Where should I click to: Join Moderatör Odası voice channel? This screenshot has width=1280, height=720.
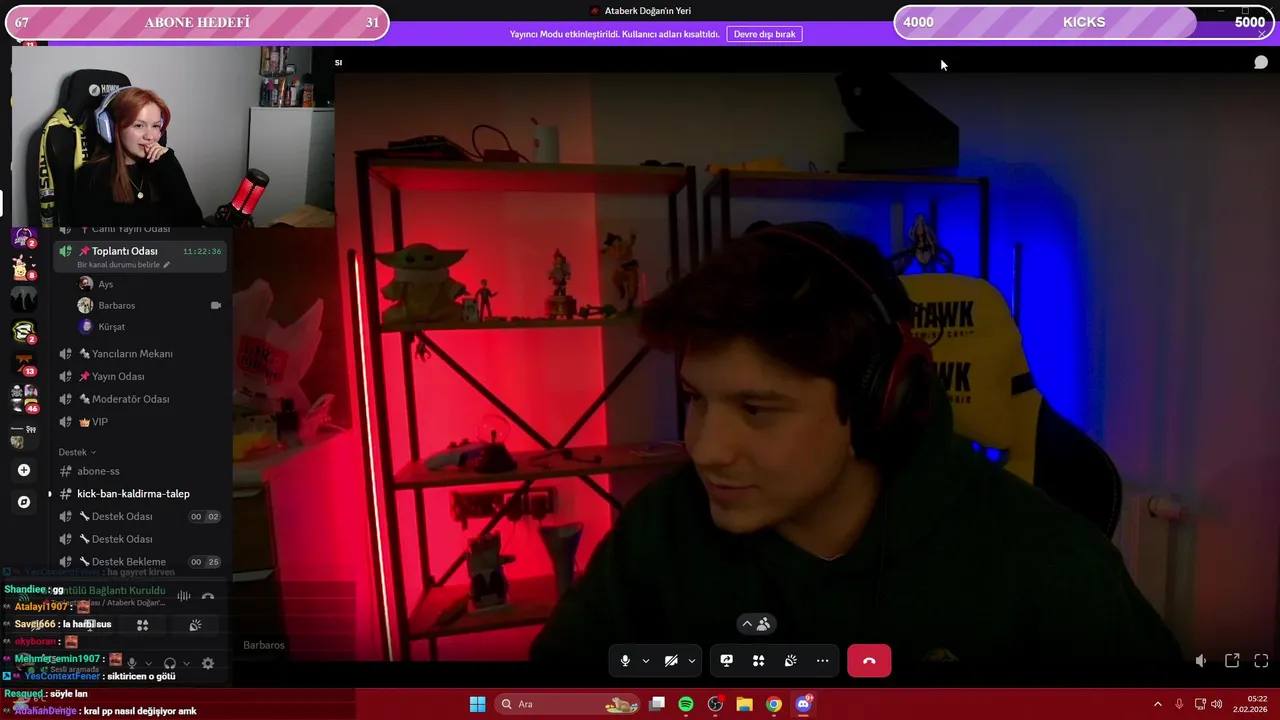coord(130,399)
